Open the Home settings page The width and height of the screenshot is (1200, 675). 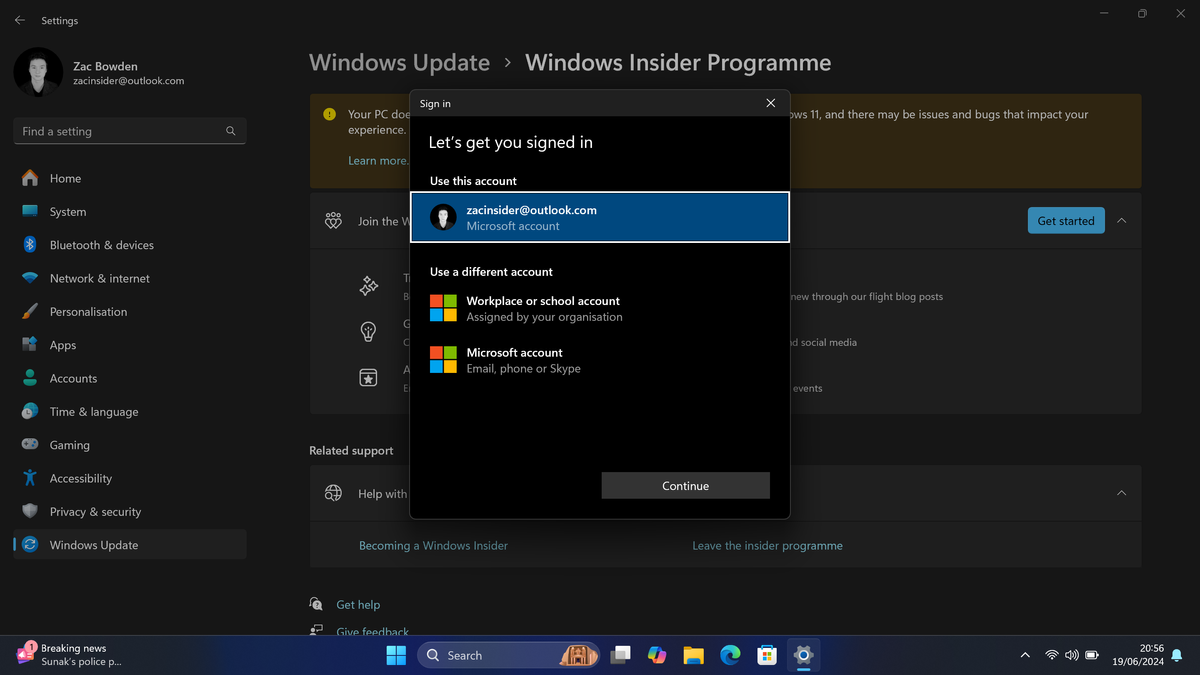130,178
